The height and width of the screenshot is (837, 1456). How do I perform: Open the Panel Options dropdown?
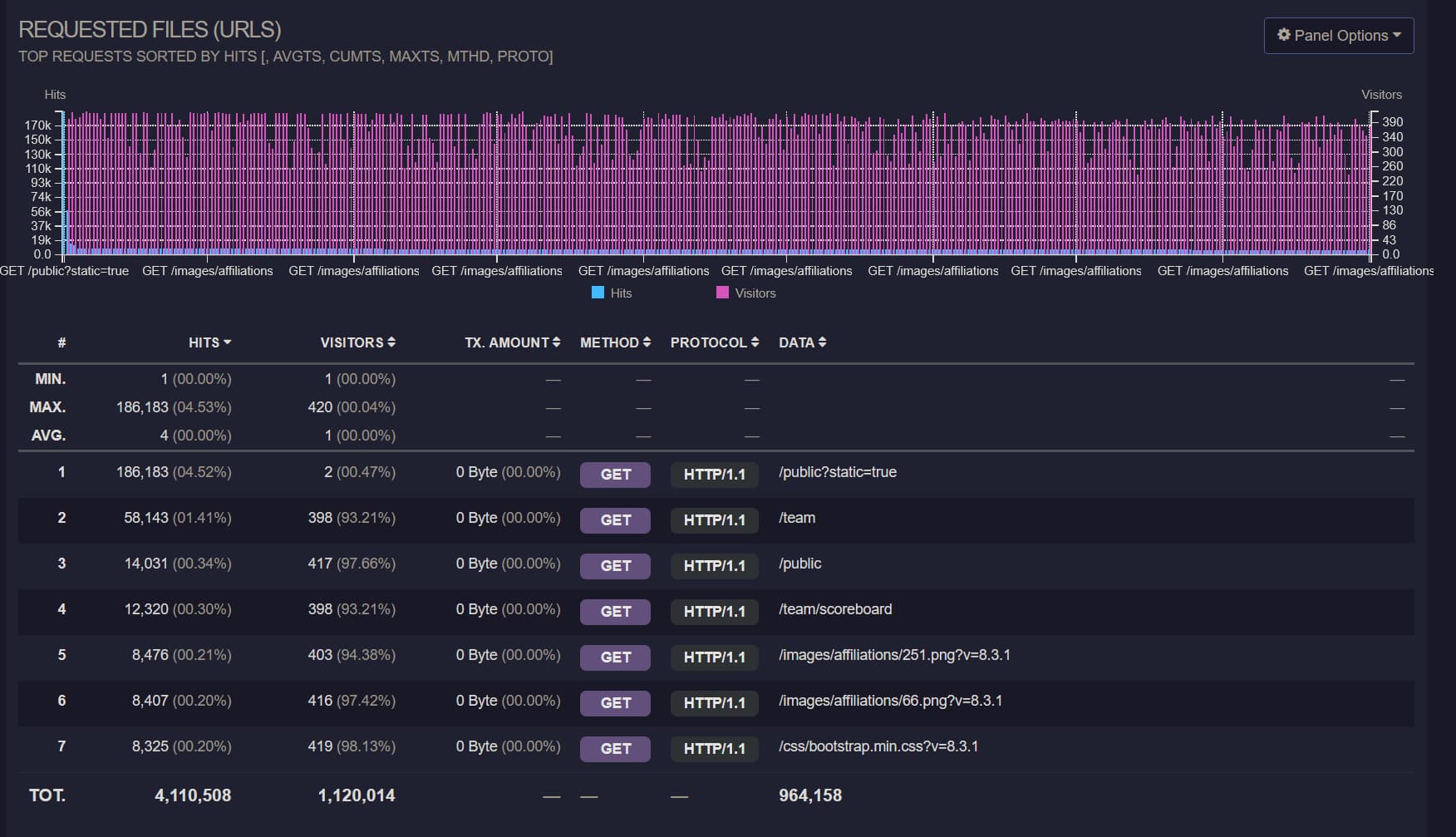click(1338, 36)
